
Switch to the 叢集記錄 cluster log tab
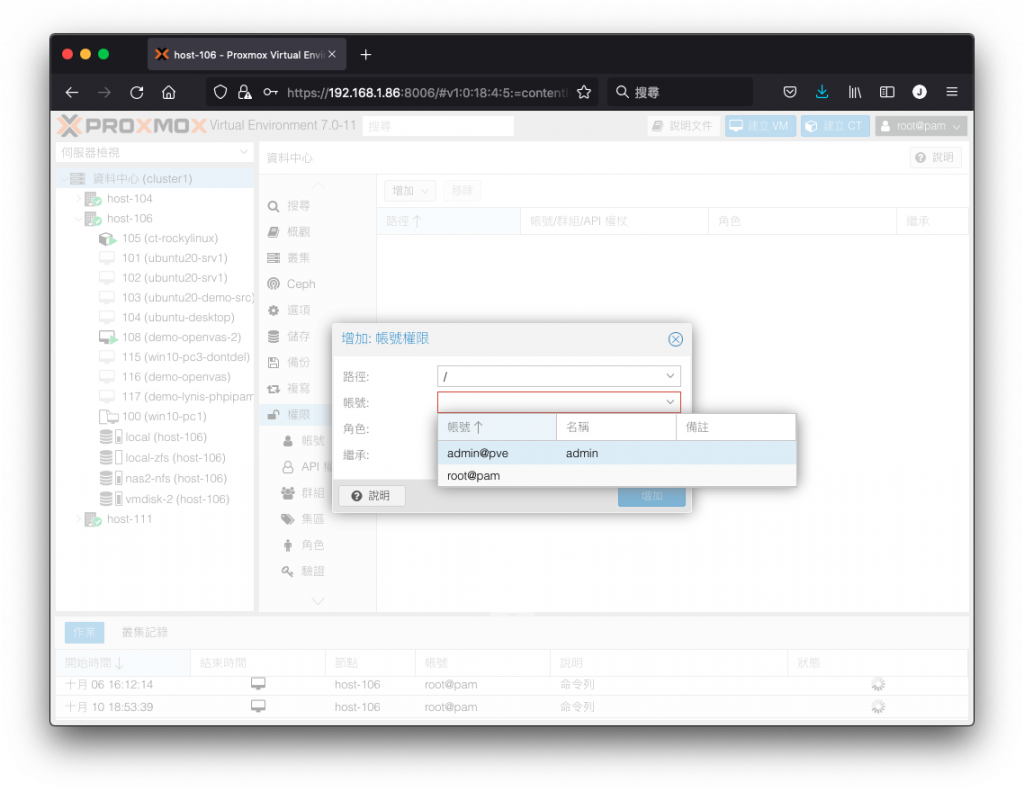pyautogui.click(x=145, y=632)
